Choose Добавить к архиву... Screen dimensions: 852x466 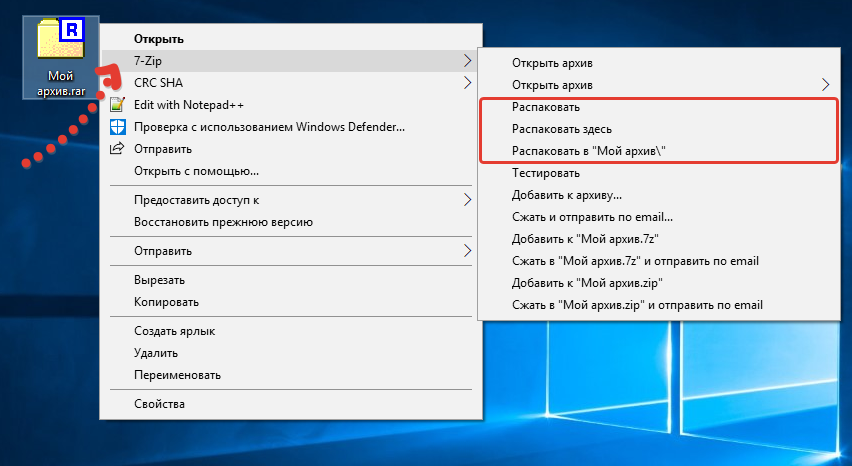(x=659, y=195)
